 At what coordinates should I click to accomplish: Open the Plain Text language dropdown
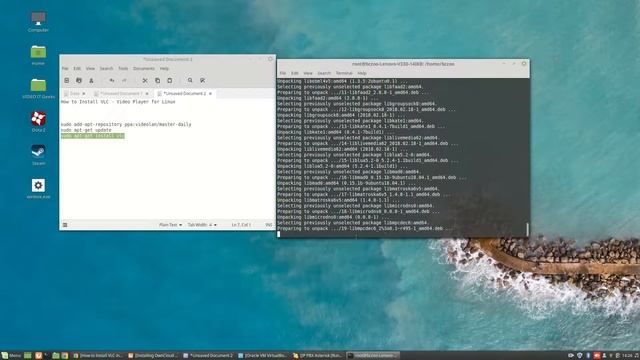tap(170, 225)
